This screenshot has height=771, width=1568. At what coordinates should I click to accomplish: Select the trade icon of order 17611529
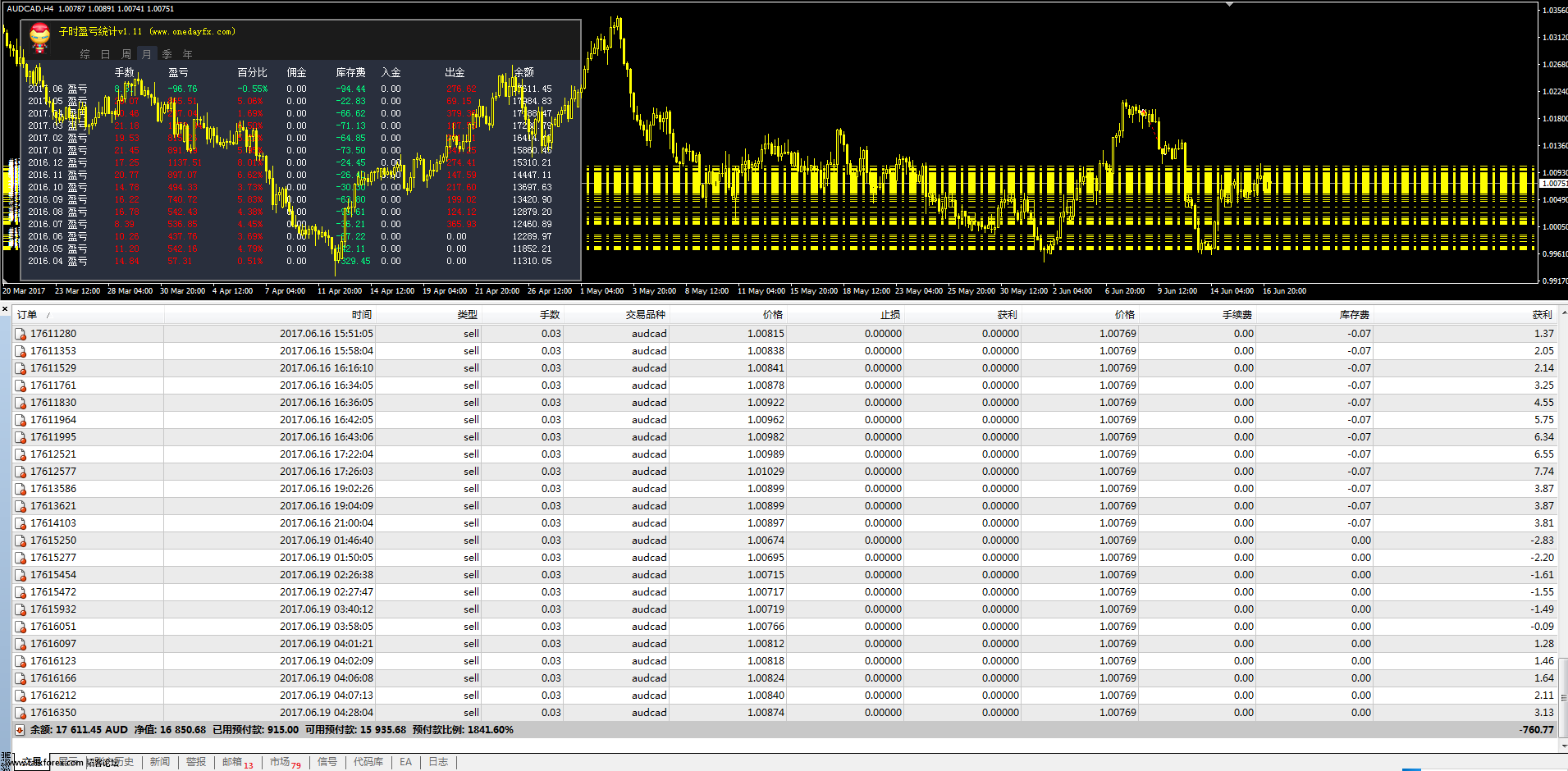[x=21, y=368]
